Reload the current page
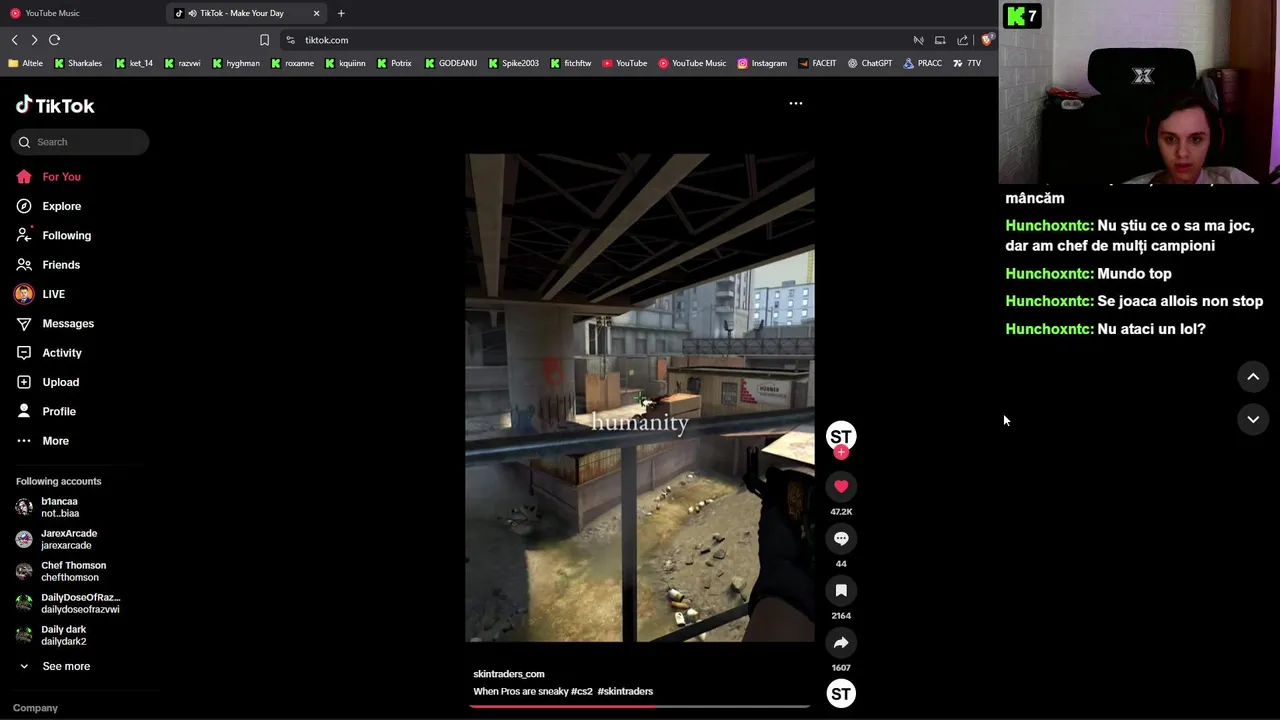 coord(54,40)
